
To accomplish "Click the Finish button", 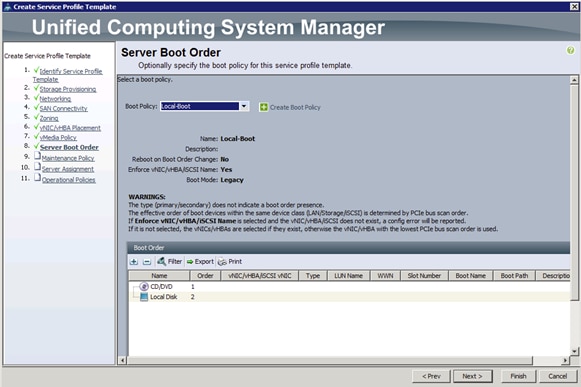I will point(518,376).
